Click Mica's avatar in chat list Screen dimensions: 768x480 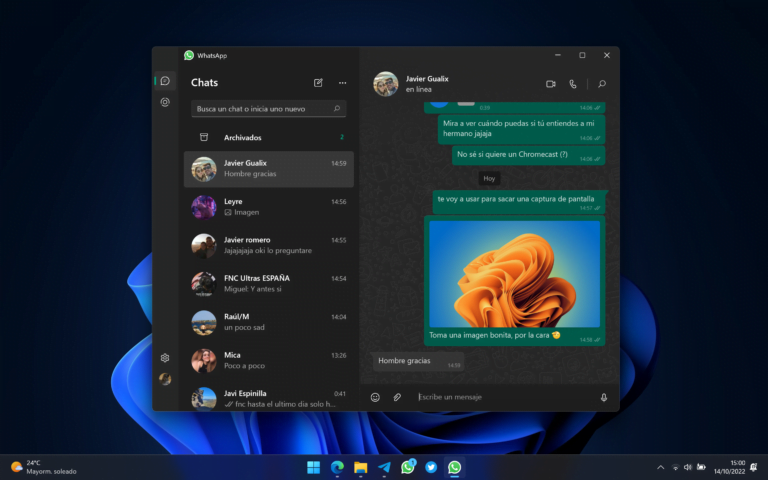204,361
